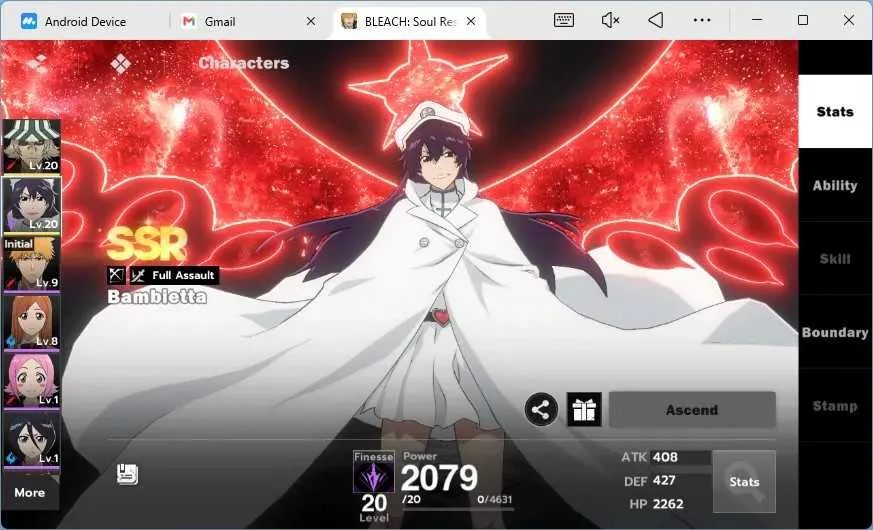Click the Ascend button
This screenshot has height=530, width=873.
[692, 410]
